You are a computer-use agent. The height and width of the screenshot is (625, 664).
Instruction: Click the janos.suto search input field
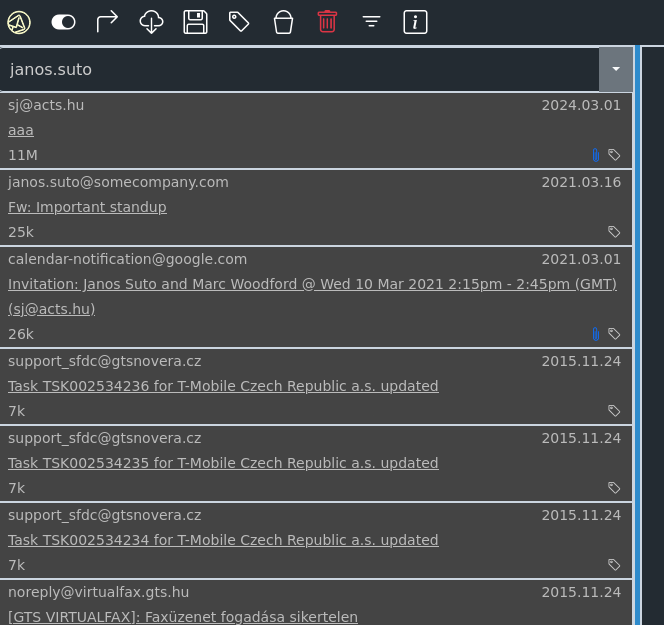tap(300, 69)
